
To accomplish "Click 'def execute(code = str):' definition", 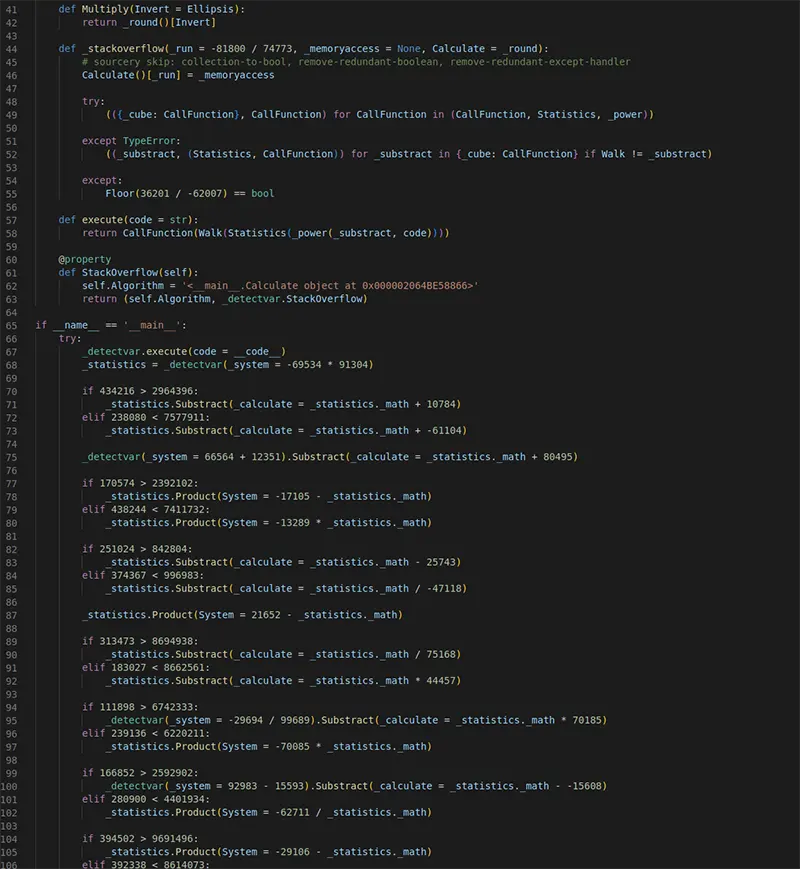I will click(x=128, y=220).
